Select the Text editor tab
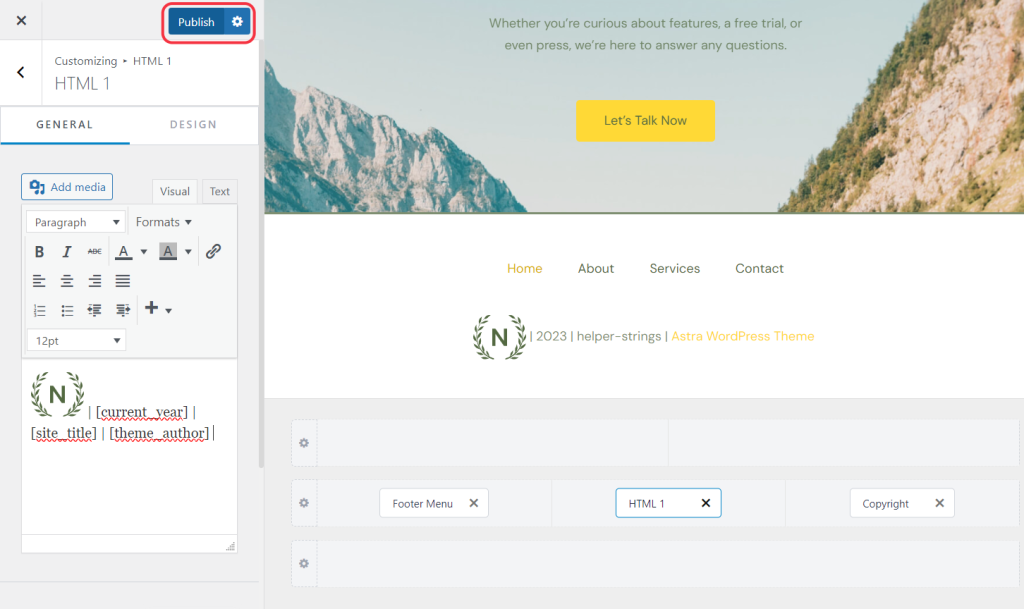The width and height of the screenshot is (1024, 609). pyautogui.click(x=219, y=191)
